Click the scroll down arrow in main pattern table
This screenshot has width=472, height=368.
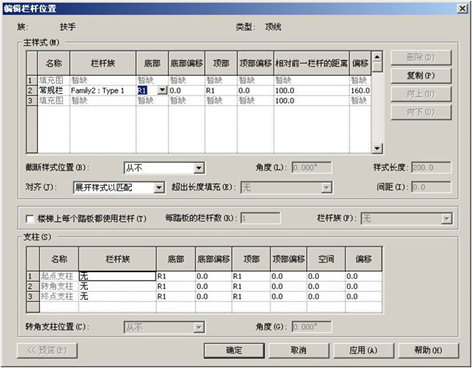[377, 148]
